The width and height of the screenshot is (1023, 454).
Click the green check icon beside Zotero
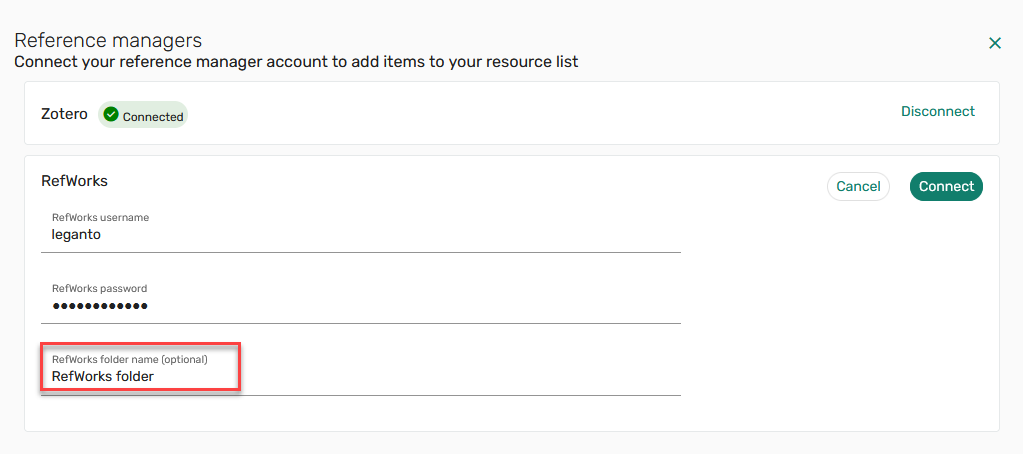coord(111,115)
